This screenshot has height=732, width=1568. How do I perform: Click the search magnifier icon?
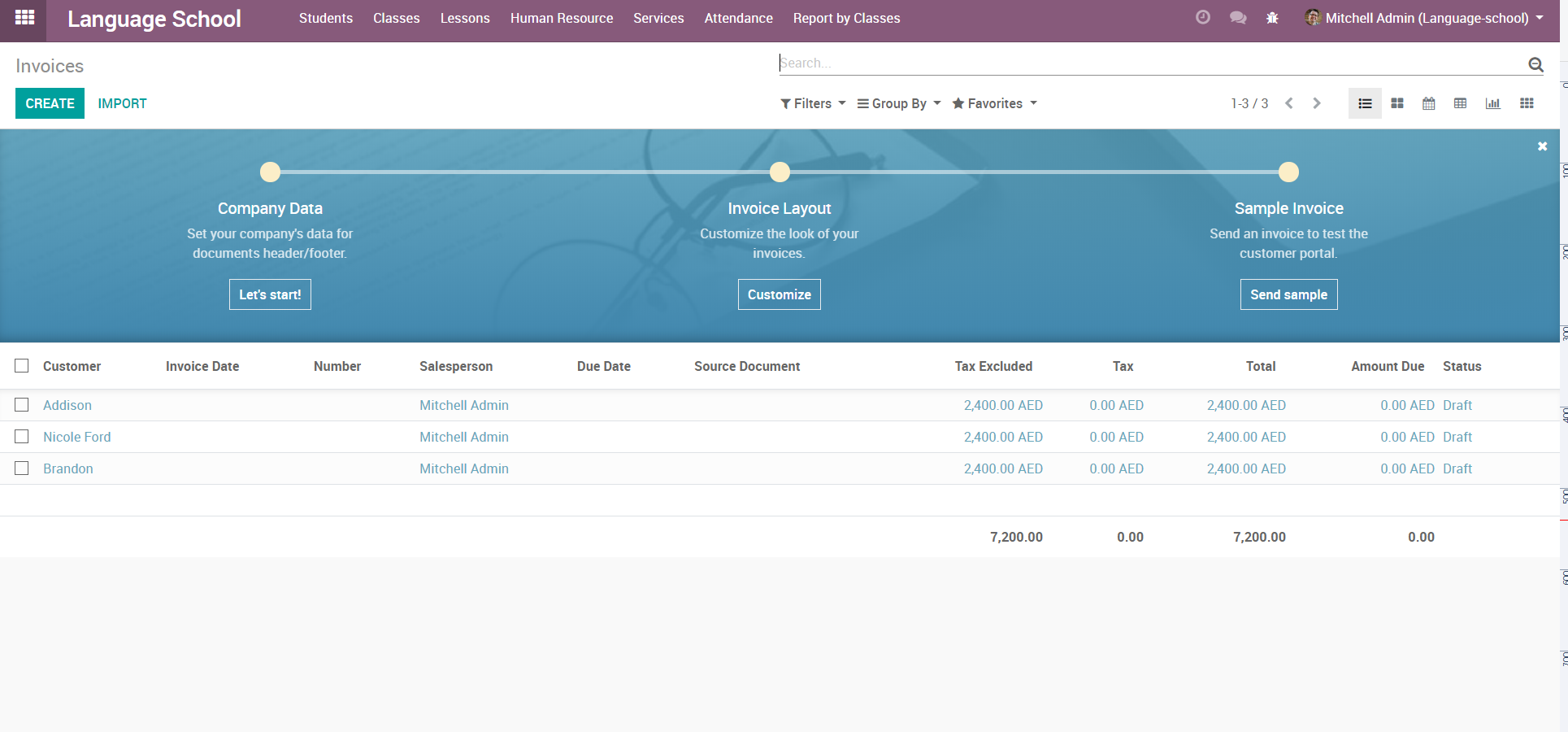point(1535,64)
